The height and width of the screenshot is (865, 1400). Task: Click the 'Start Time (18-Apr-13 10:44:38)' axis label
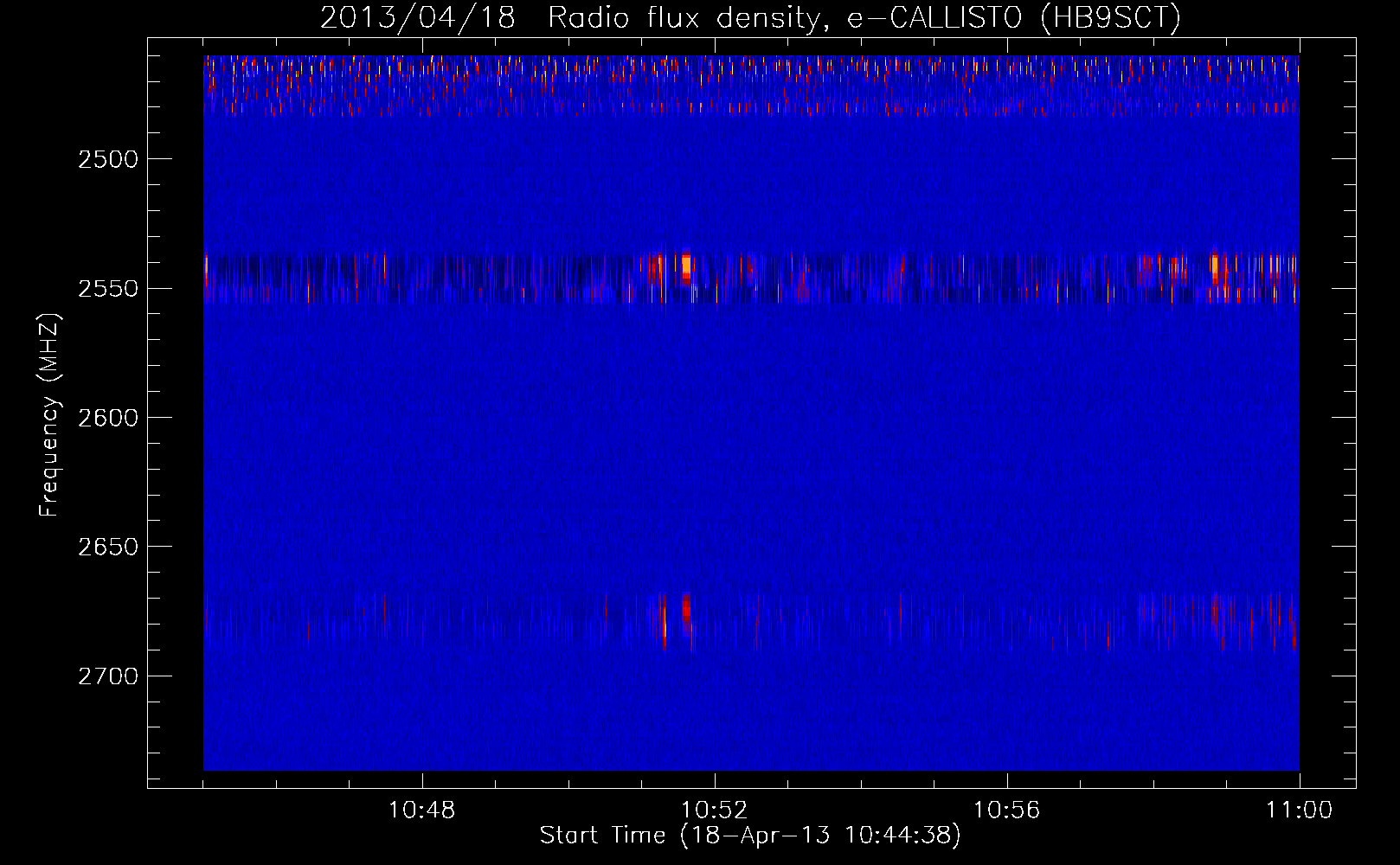(750, 836)
